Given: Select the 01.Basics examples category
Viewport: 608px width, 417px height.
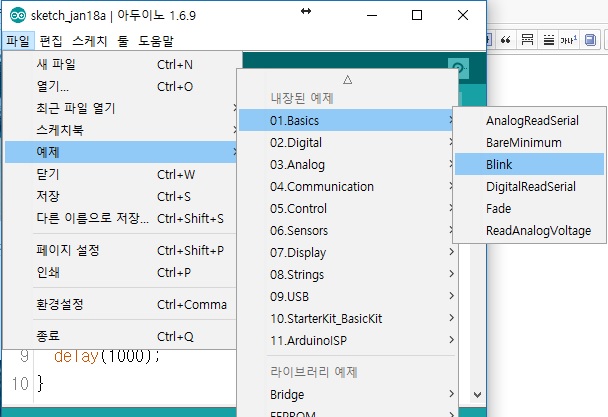Looking at the screenshot, I should click(x=347, y=120).
